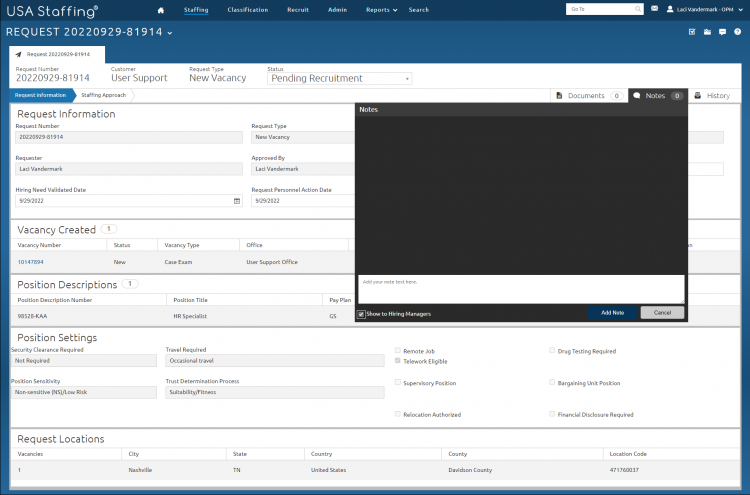The image size is (750, 495).
Task: Click the briefcase icon in header
Action: click(x=707, y=32)
